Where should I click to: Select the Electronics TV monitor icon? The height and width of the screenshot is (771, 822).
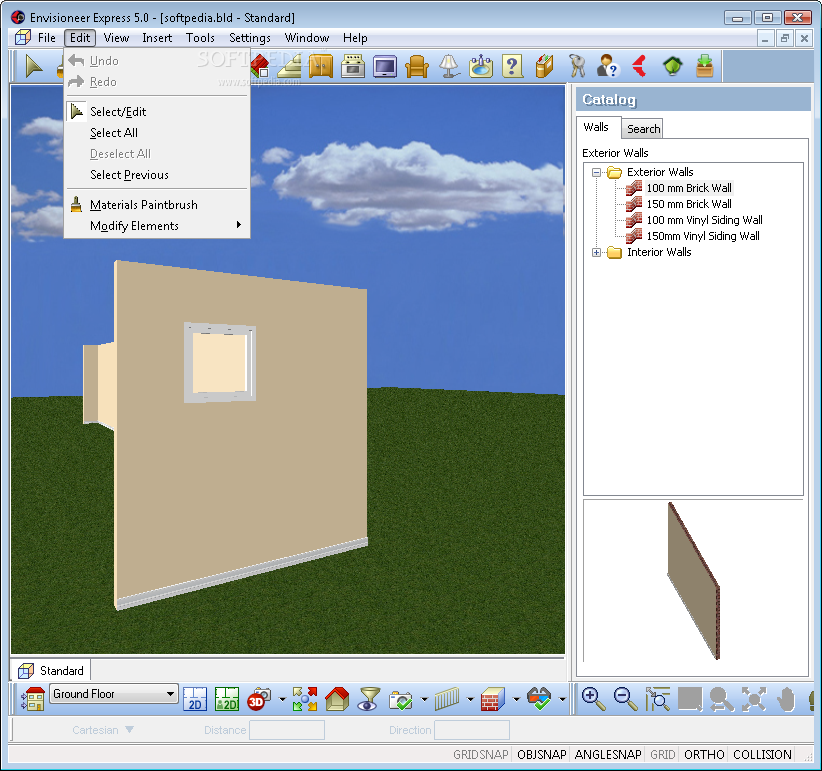(385, 67)
